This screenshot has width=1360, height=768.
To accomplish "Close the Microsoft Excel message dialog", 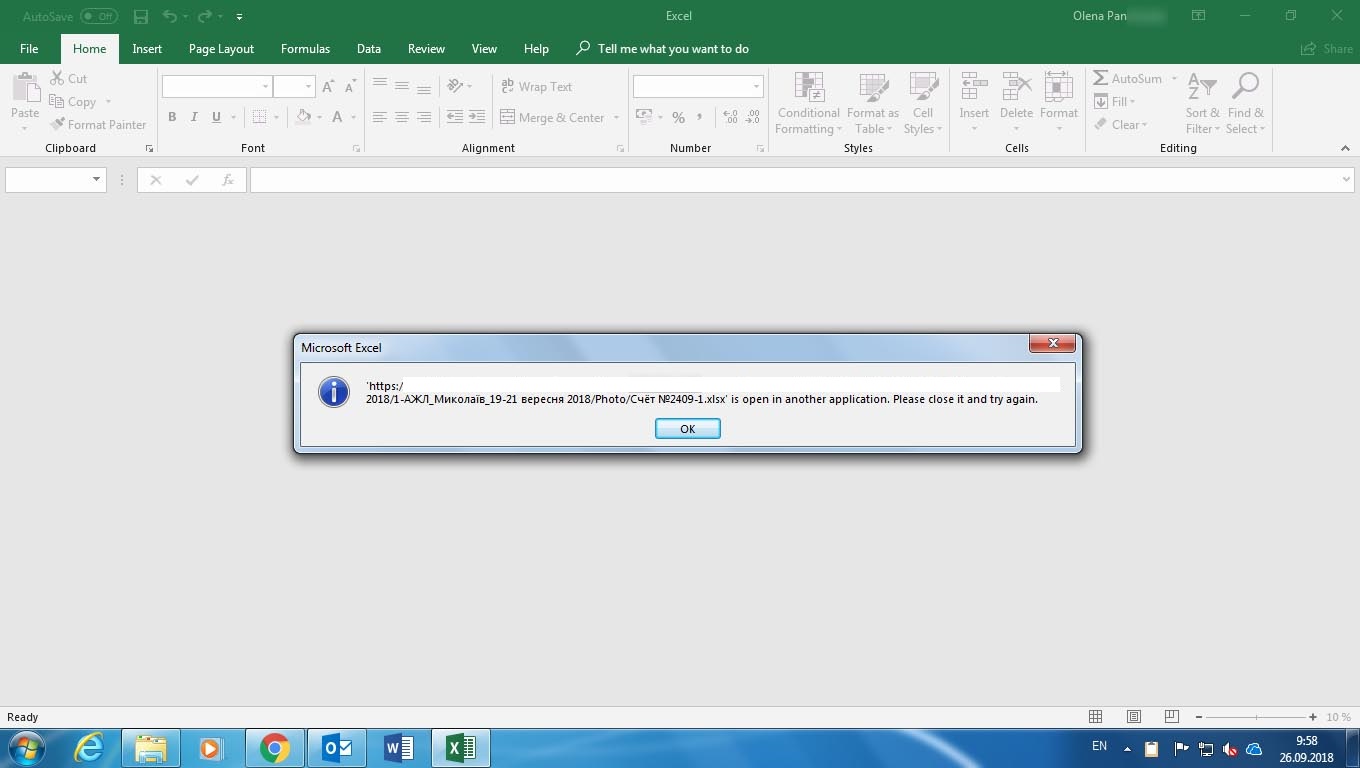I will [1052, 344].
